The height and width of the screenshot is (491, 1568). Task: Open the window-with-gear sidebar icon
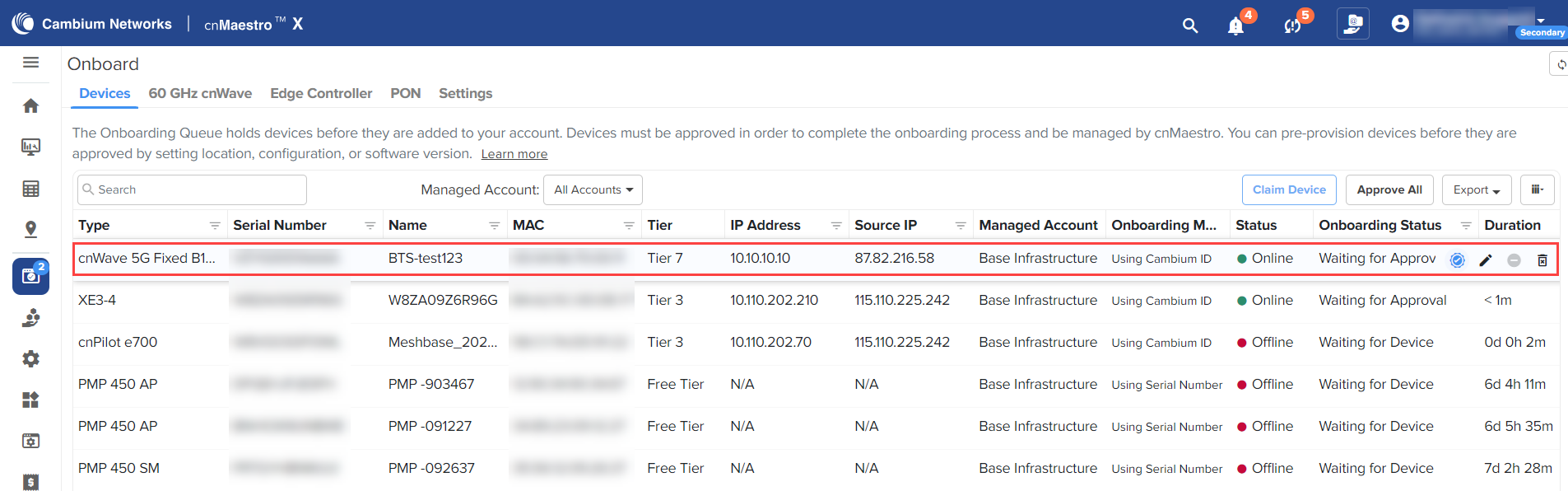coord(30,441)
